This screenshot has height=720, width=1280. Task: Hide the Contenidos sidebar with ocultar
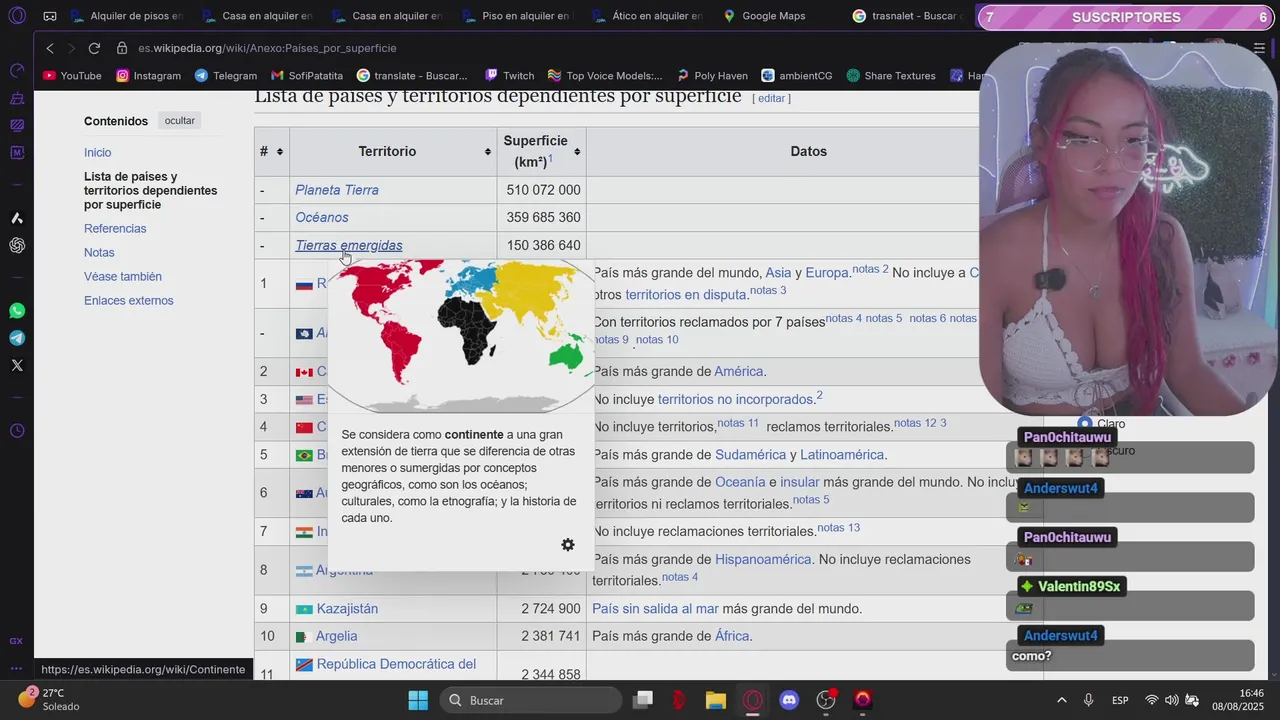180,121
